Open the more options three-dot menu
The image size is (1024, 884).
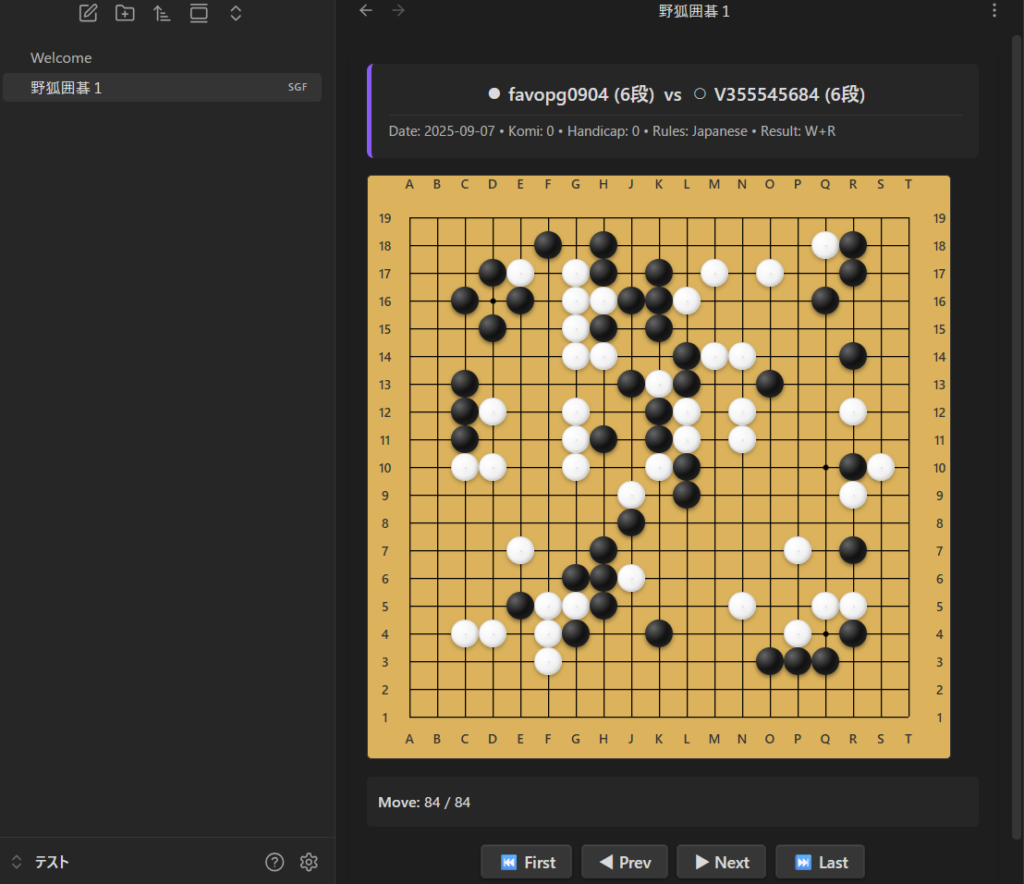[993, 11]
